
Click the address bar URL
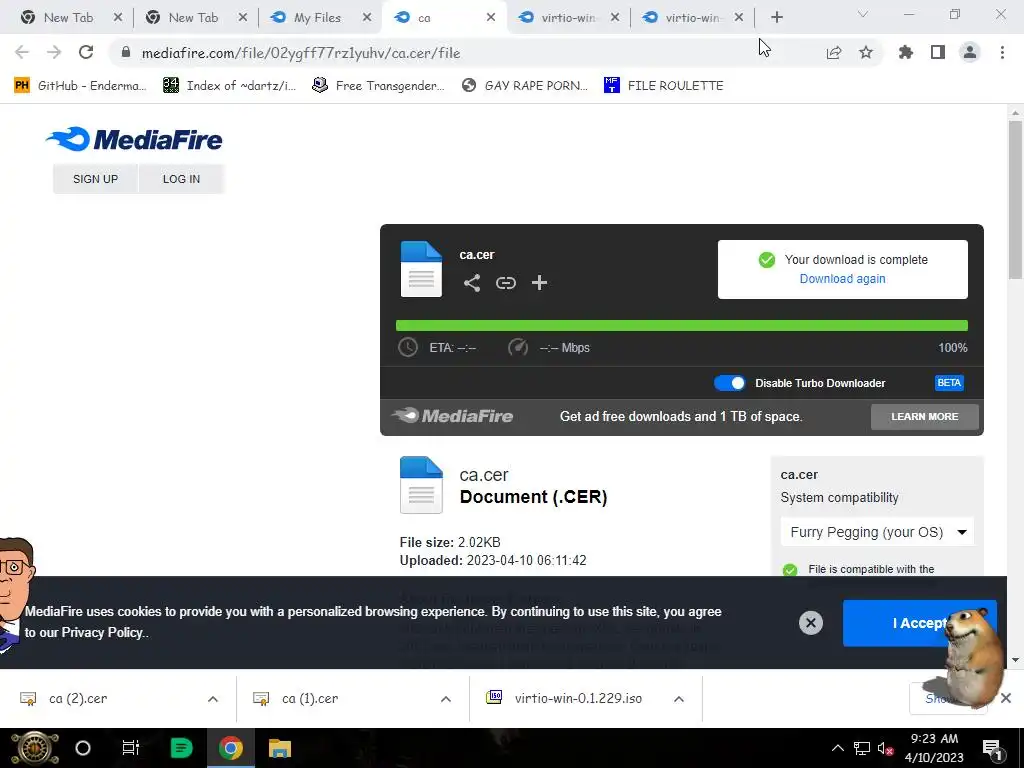(301, 53)
